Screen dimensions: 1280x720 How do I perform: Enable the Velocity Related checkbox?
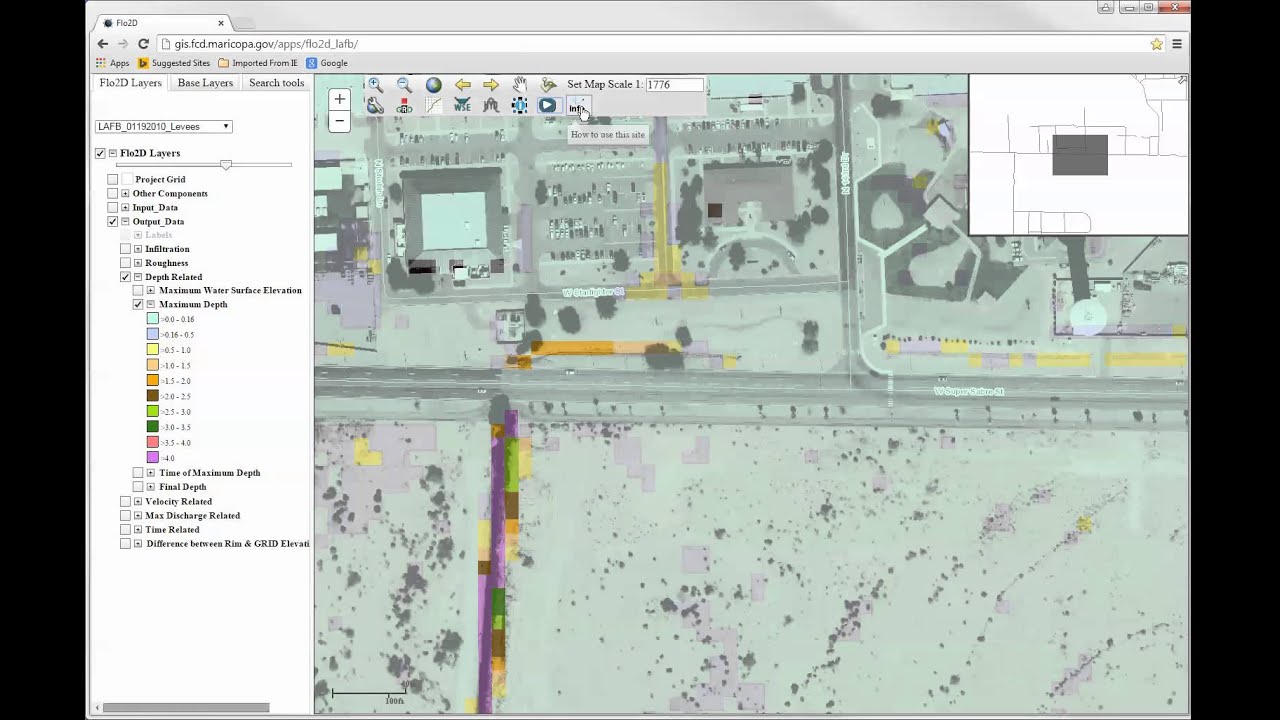tap(126, 502)
